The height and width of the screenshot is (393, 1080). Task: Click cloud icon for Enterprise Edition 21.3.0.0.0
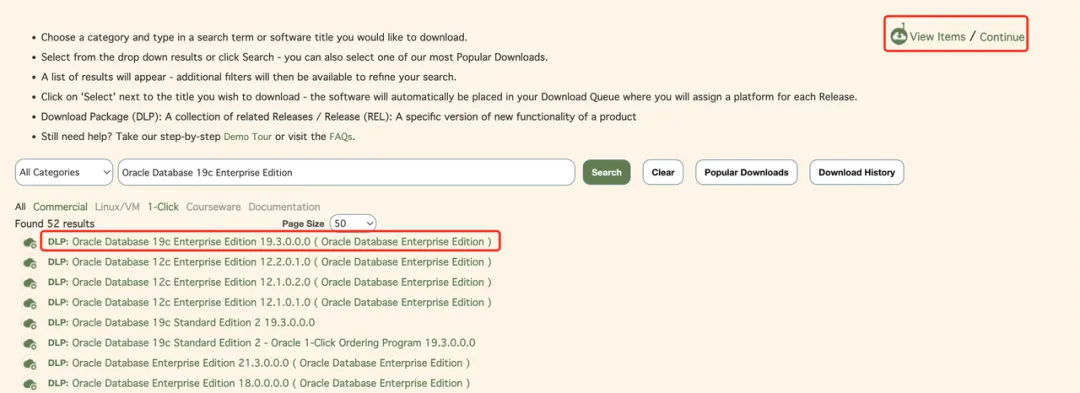point(30,363)
